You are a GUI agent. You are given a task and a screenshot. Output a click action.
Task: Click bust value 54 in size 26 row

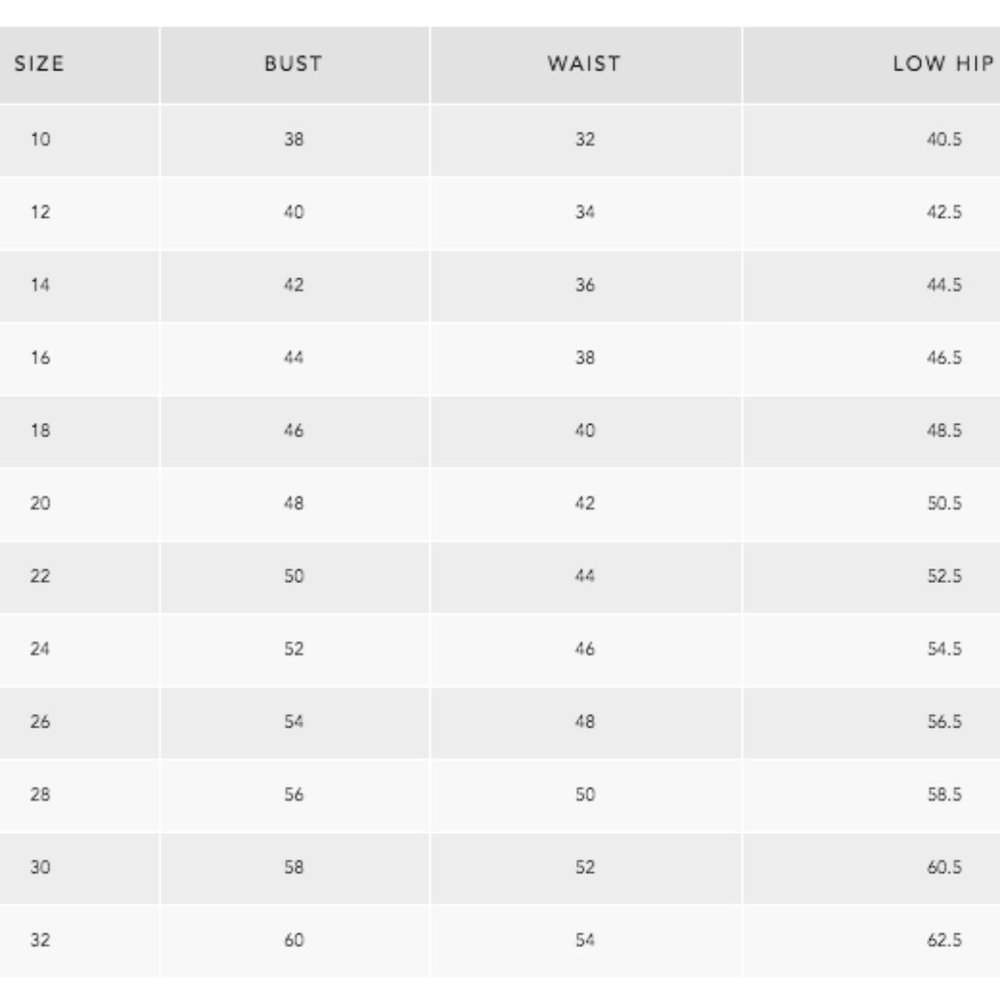pos(294,721)
